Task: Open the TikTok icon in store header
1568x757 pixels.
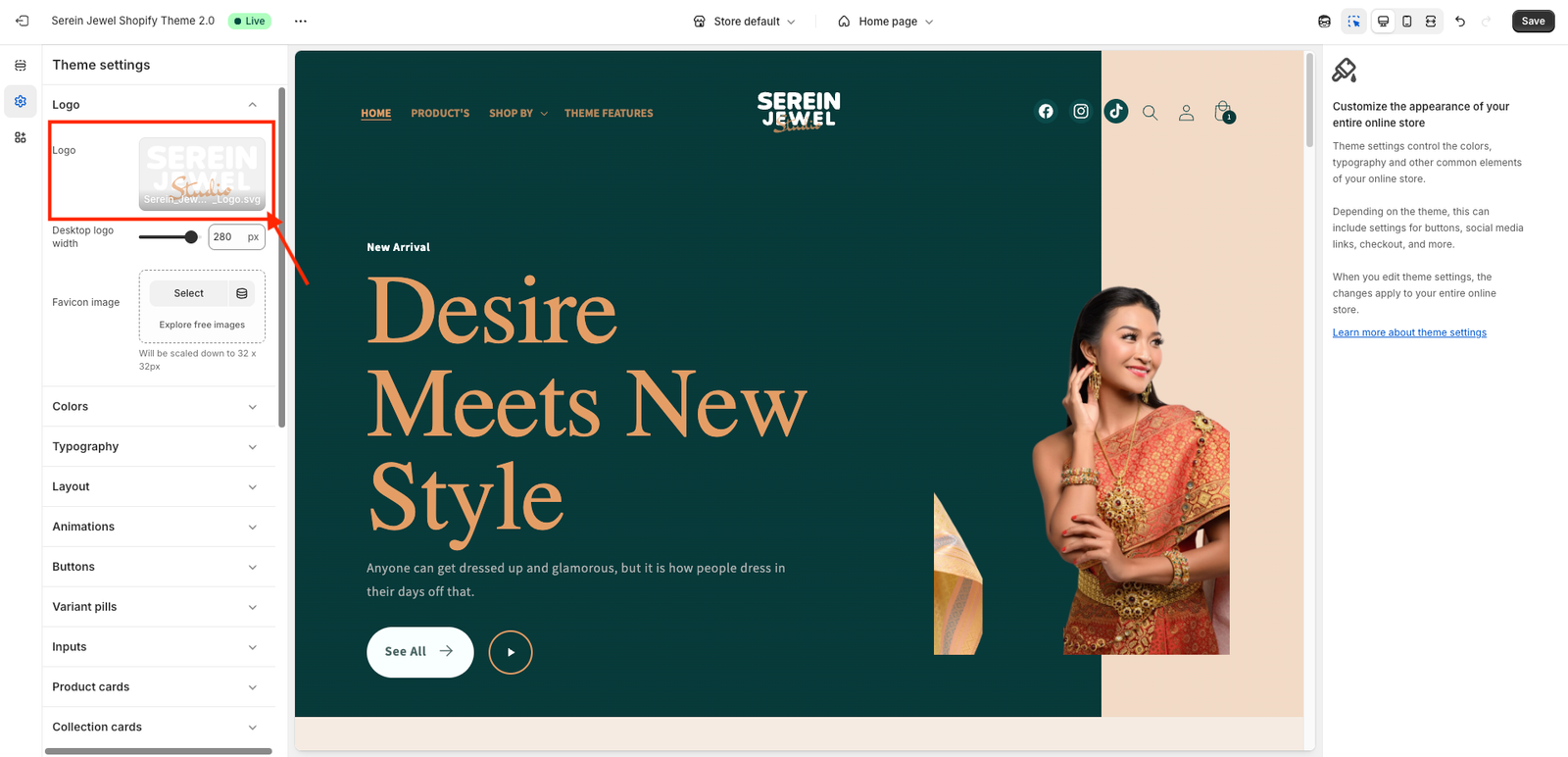Action: point(1116,111)
